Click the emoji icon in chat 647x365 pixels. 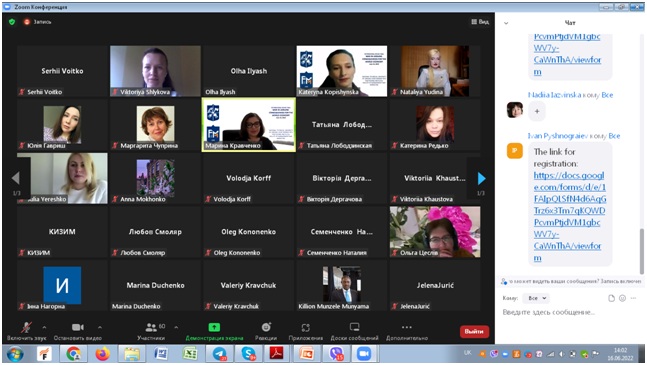[622, 298]
